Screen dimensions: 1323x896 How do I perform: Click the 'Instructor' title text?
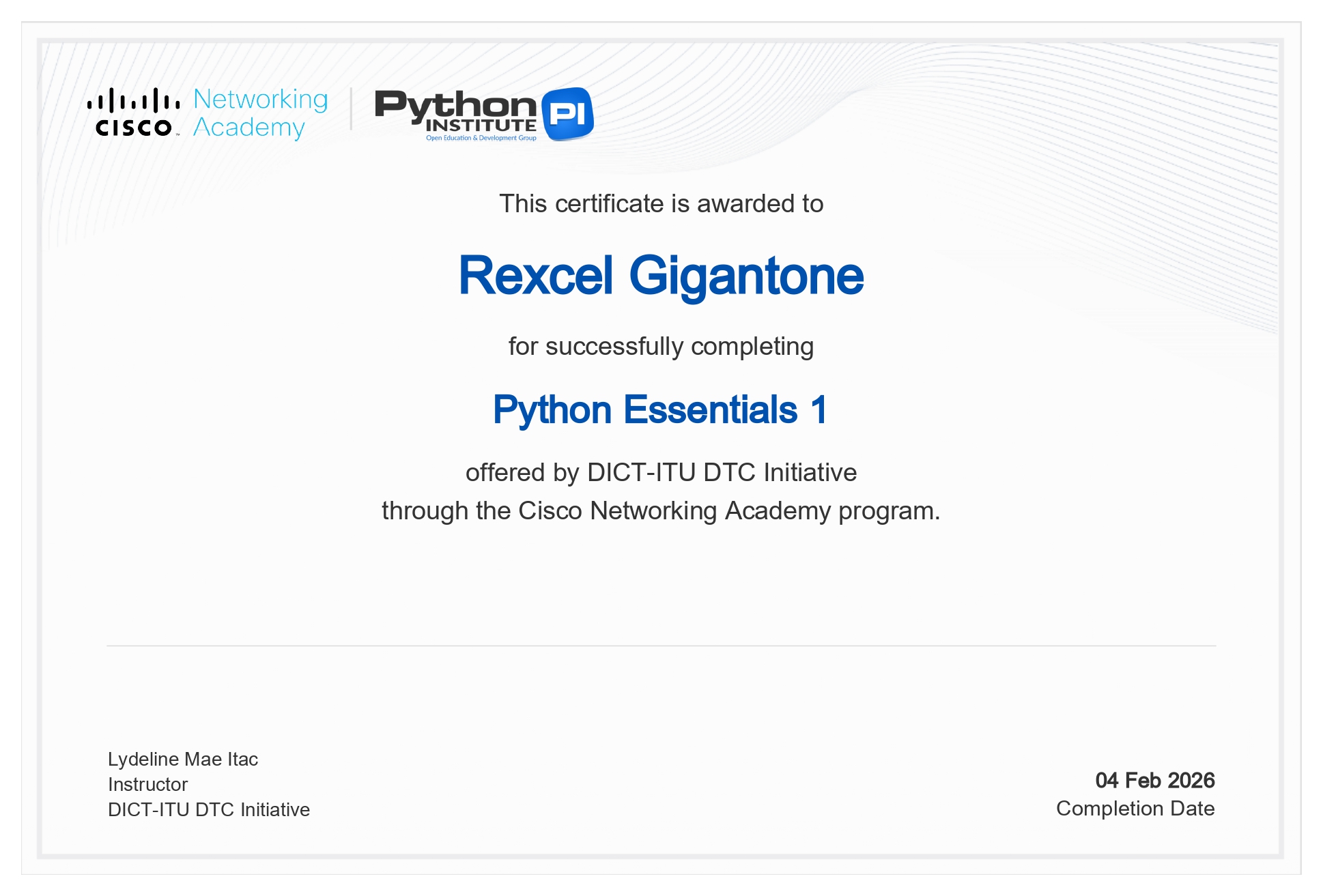coord(147,784)
